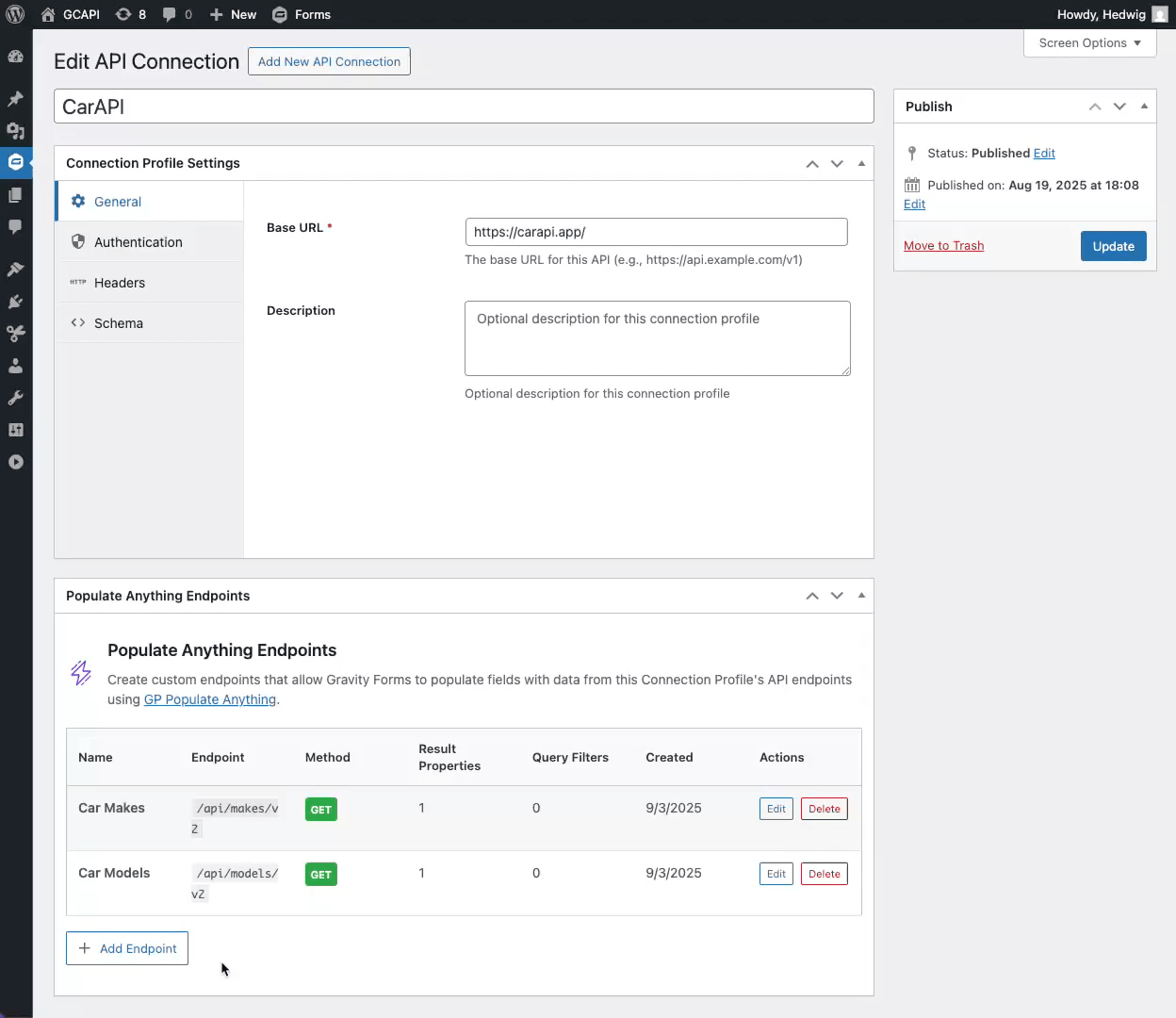Click the Car Models name cell
This screenshot has height=1018, width=1176.
pos(114,873)
